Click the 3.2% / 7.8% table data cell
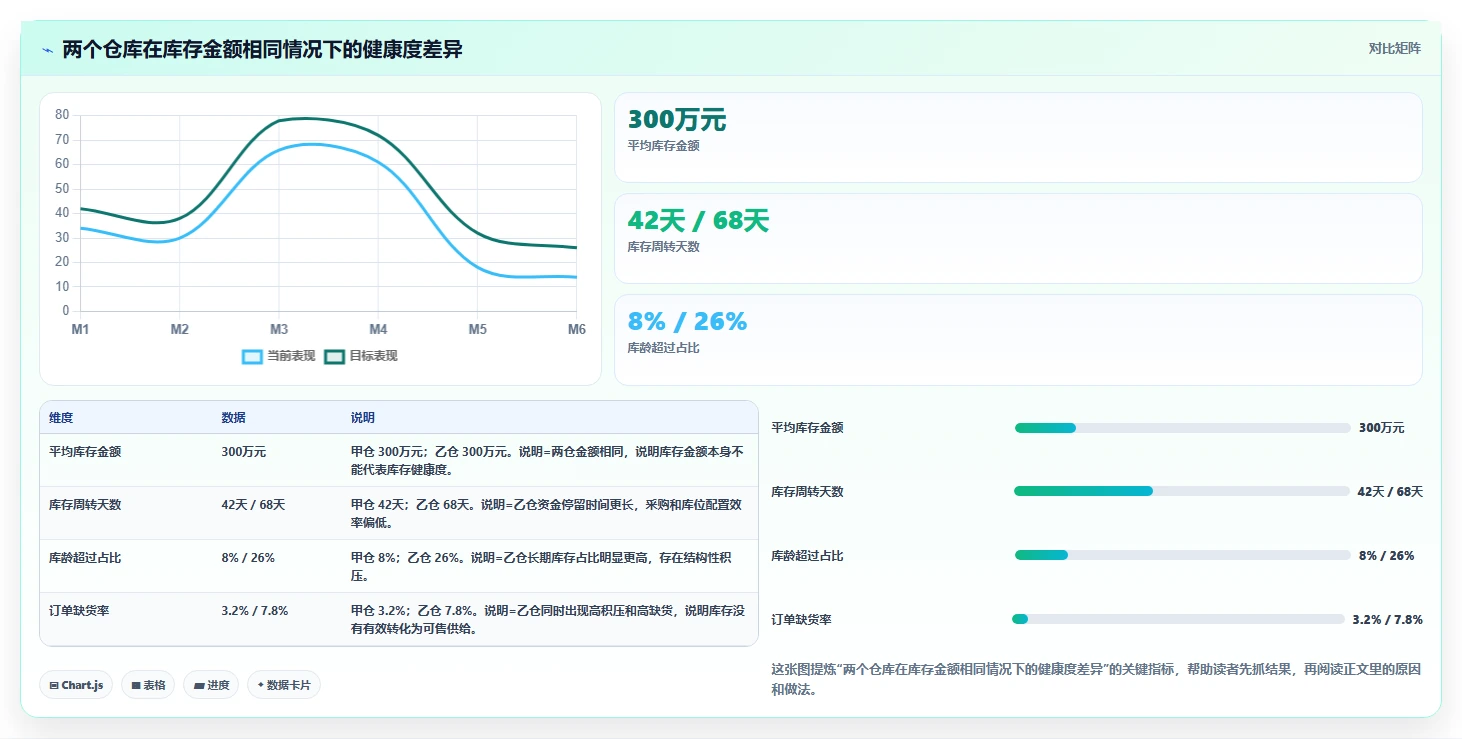This screenshot has height=739, width=1462. (255, 611)
